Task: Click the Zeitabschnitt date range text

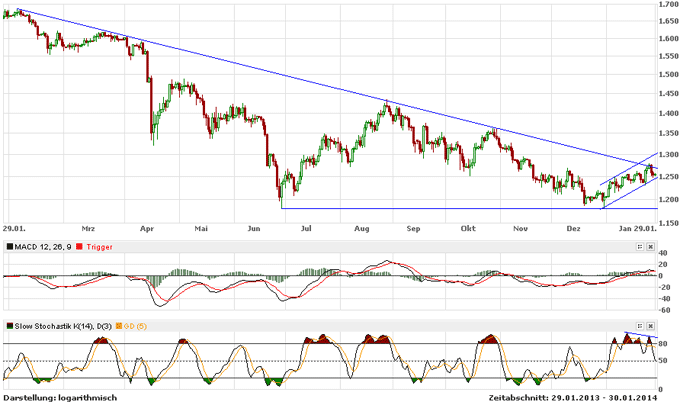Action: (584, 396)
